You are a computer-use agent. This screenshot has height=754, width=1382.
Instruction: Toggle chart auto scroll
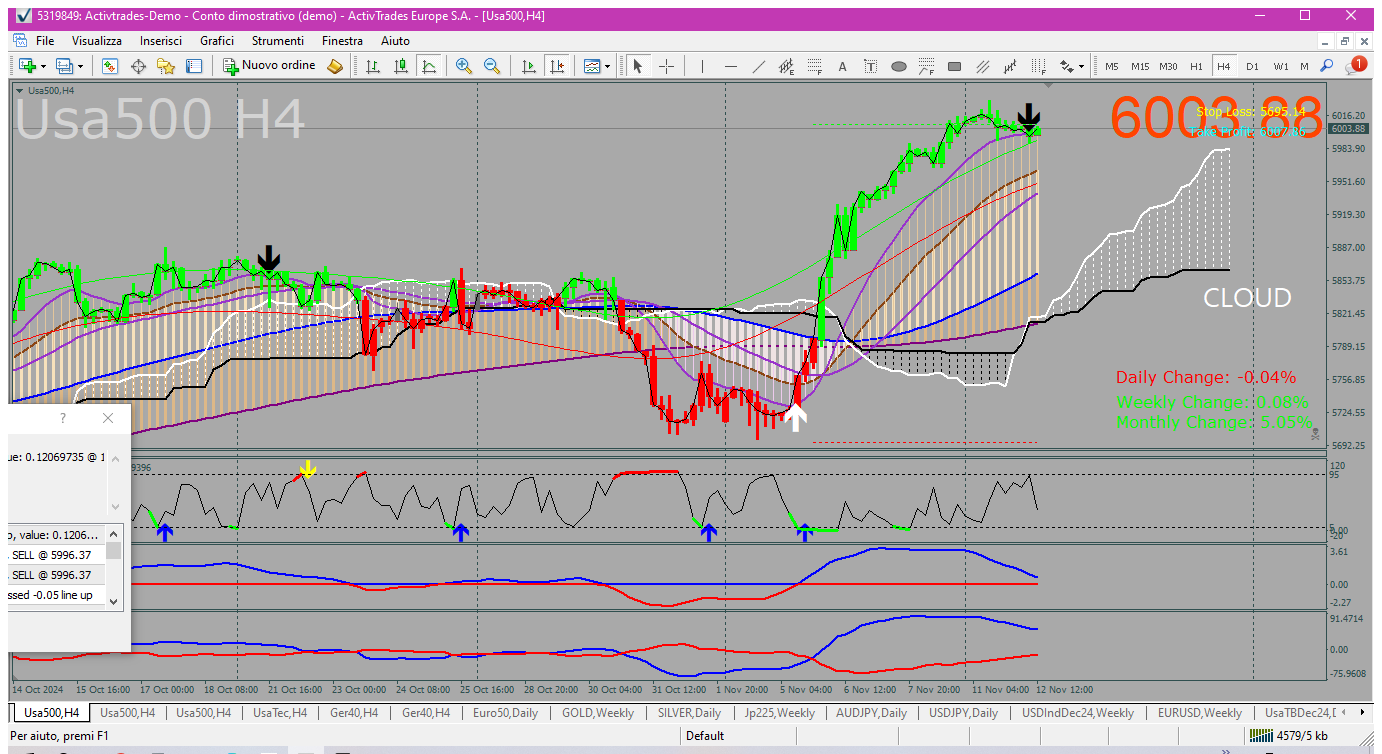click(x=528, y=66)
